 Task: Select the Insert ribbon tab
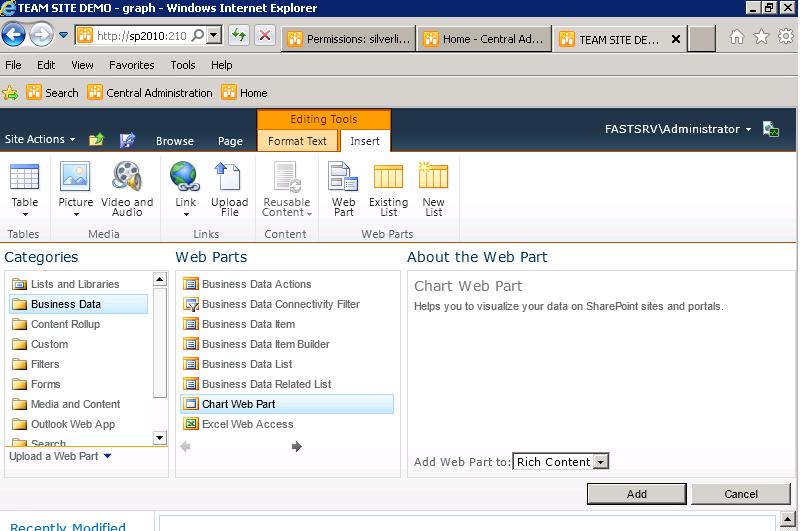coord(365,141)
